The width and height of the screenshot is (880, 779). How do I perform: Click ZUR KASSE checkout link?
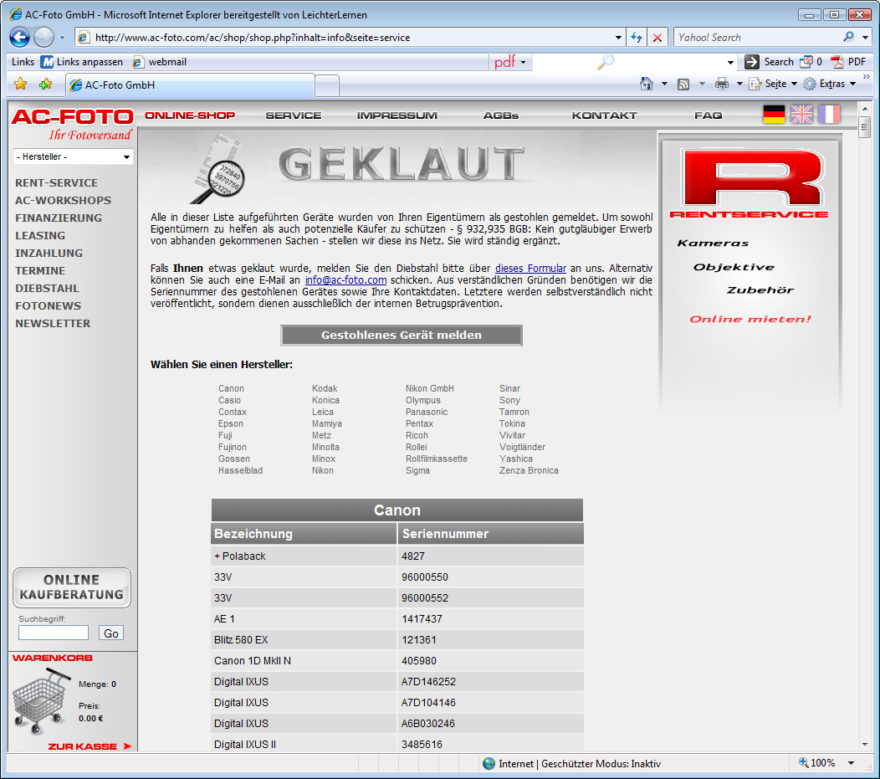(x=90, y=746)
